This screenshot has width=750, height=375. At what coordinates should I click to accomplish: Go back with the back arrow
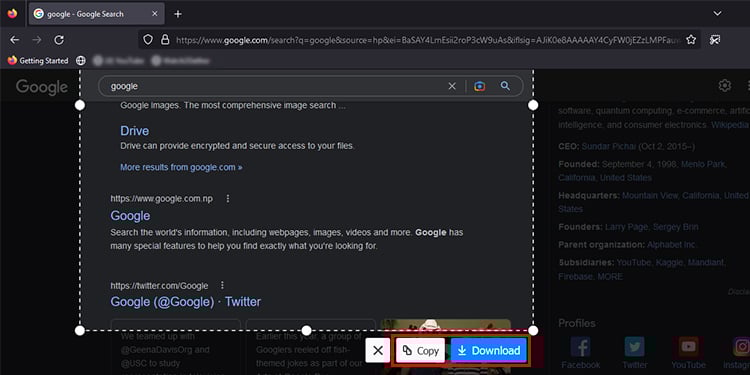[x=15, y=40]
